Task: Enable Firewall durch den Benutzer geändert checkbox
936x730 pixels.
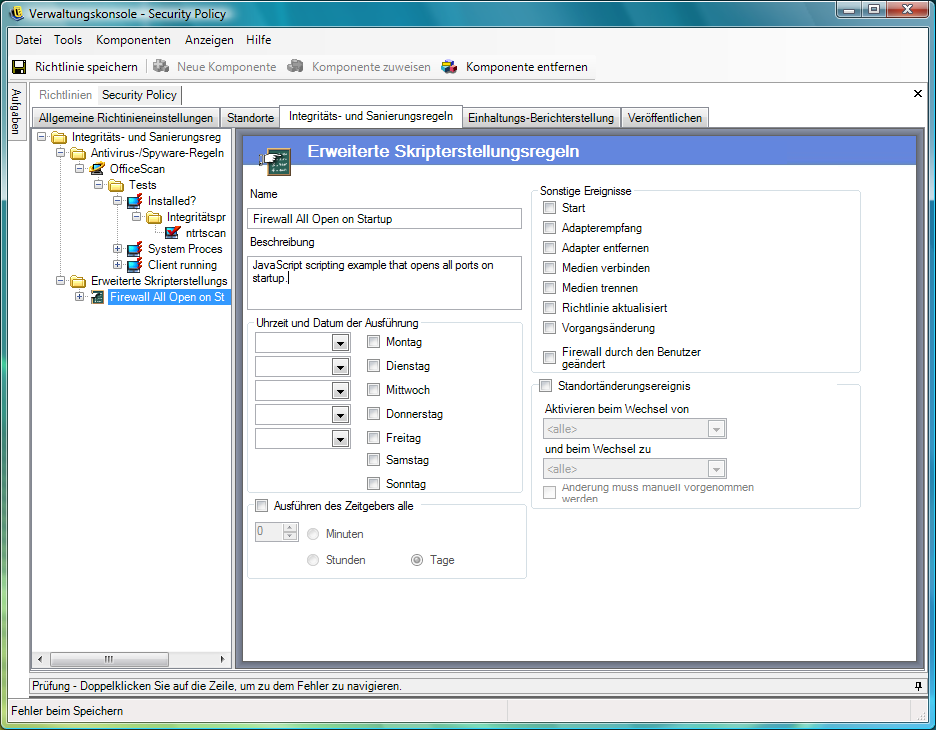Action: 549,358
